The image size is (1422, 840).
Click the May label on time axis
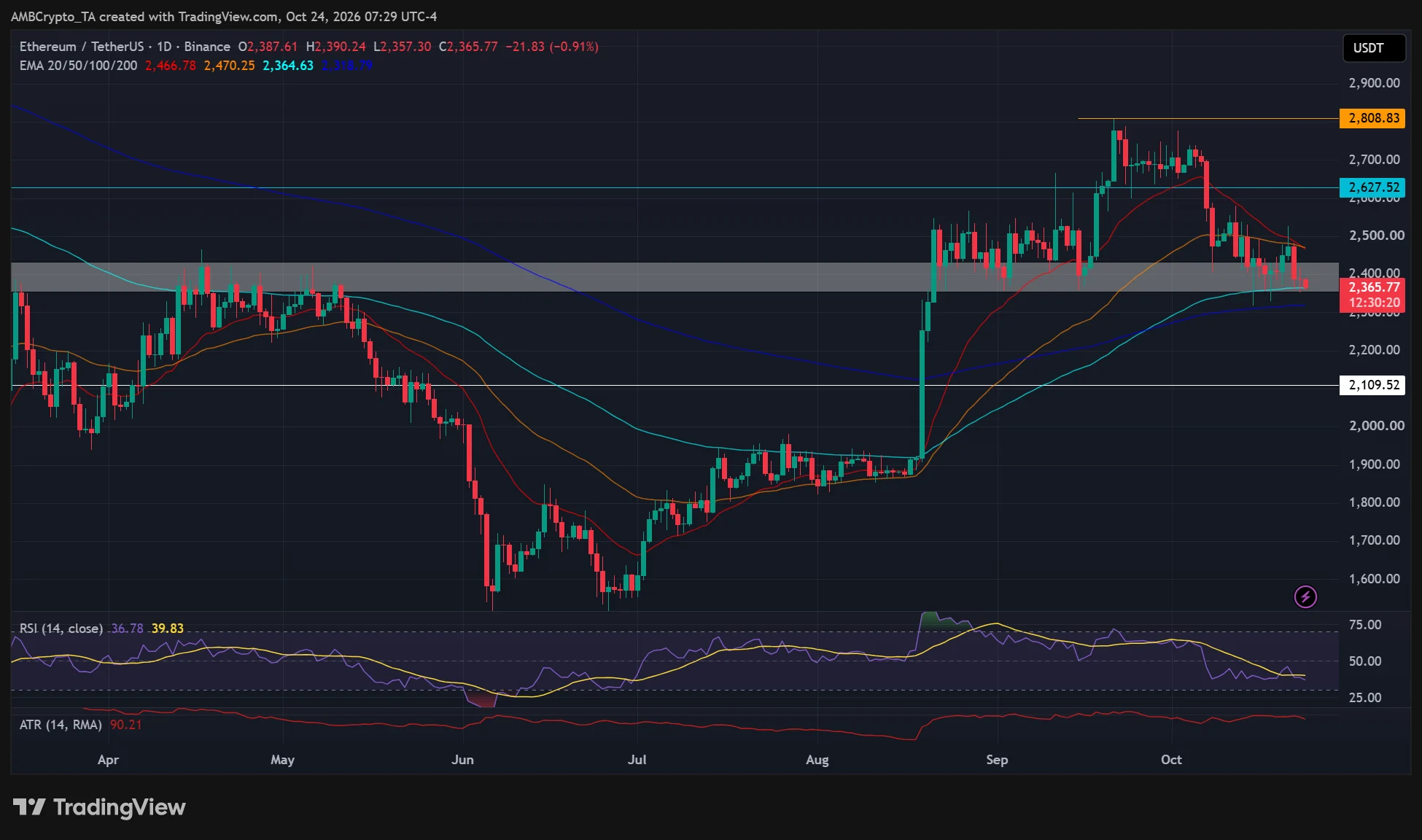(x=282, y=760)
